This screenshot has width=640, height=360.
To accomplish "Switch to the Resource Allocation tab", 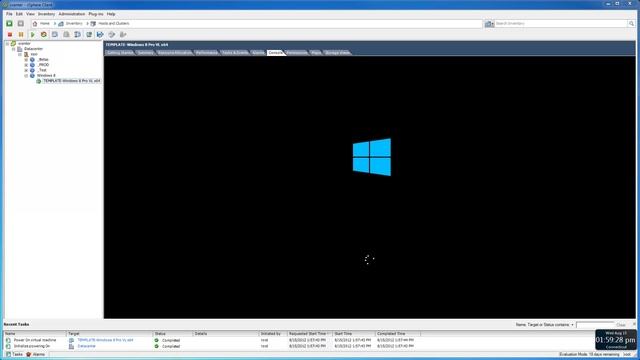I will coord(175,53).
